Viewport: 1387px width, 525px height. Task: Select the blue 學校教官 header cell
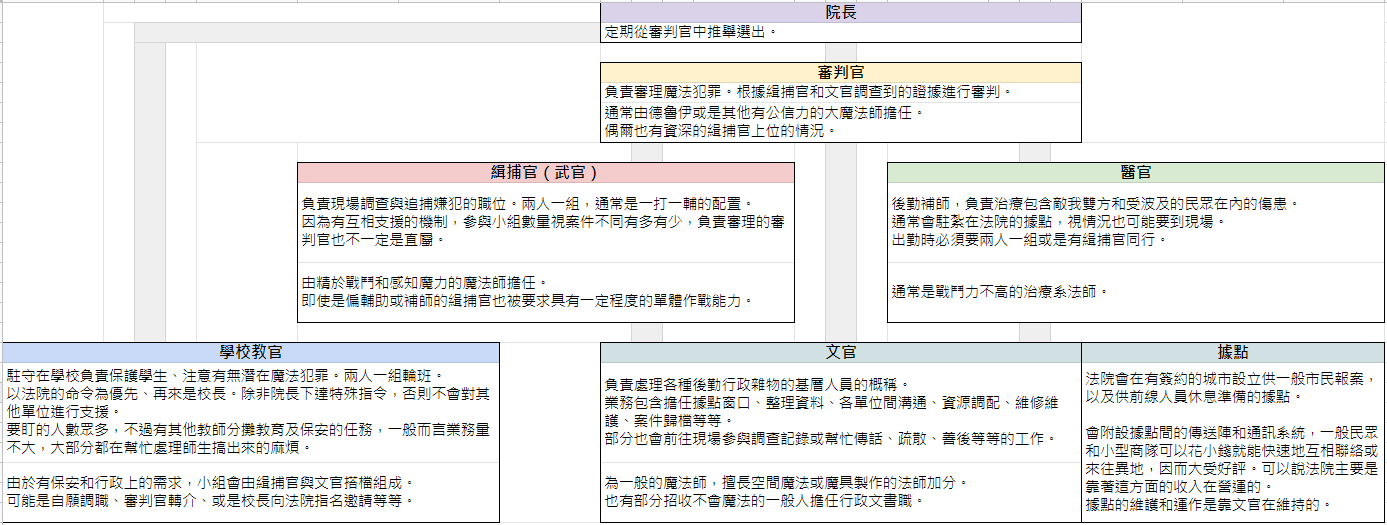pos(251,352)
